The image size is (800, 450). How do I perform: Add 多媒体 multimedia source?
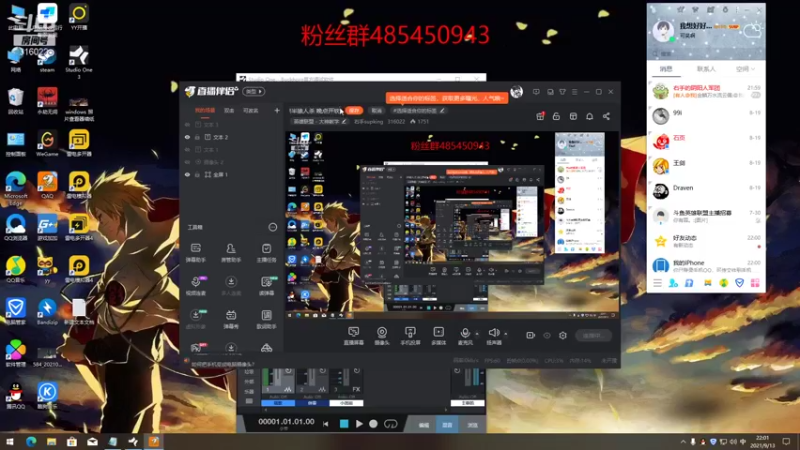pos(439,336)
